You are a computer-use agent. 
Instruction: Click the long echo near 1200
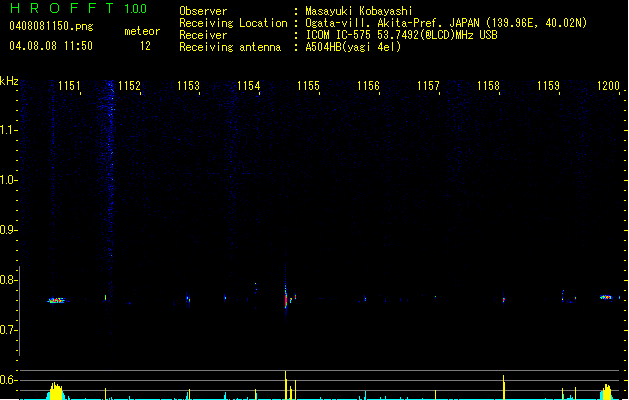606,297
